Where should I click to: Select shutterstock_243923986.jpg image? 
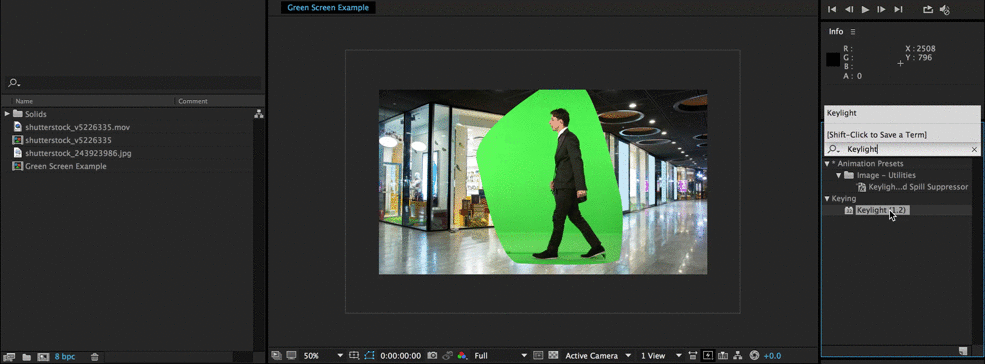tap(78, 153)
